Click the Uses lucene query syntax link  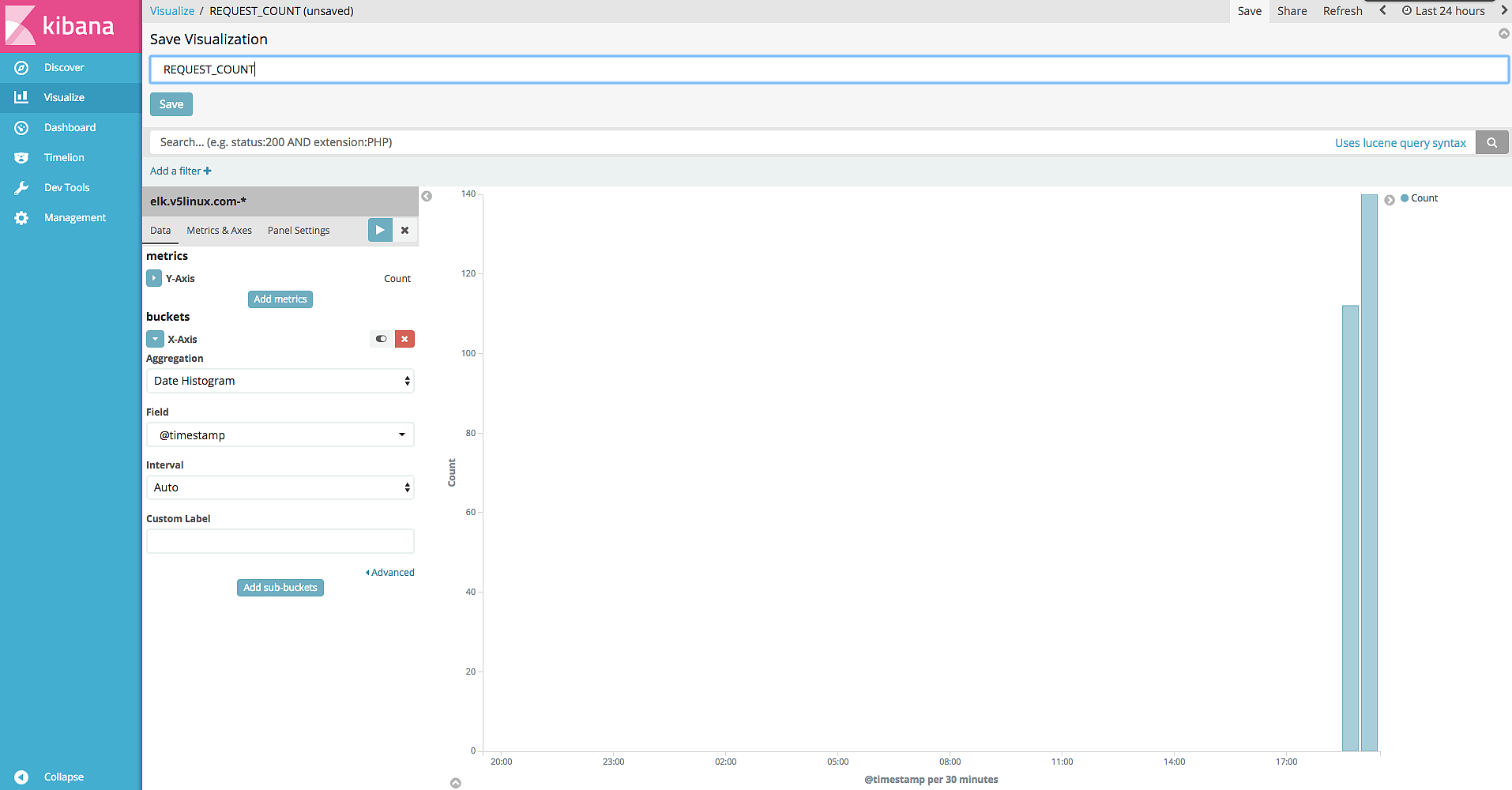pos(1400,143)
